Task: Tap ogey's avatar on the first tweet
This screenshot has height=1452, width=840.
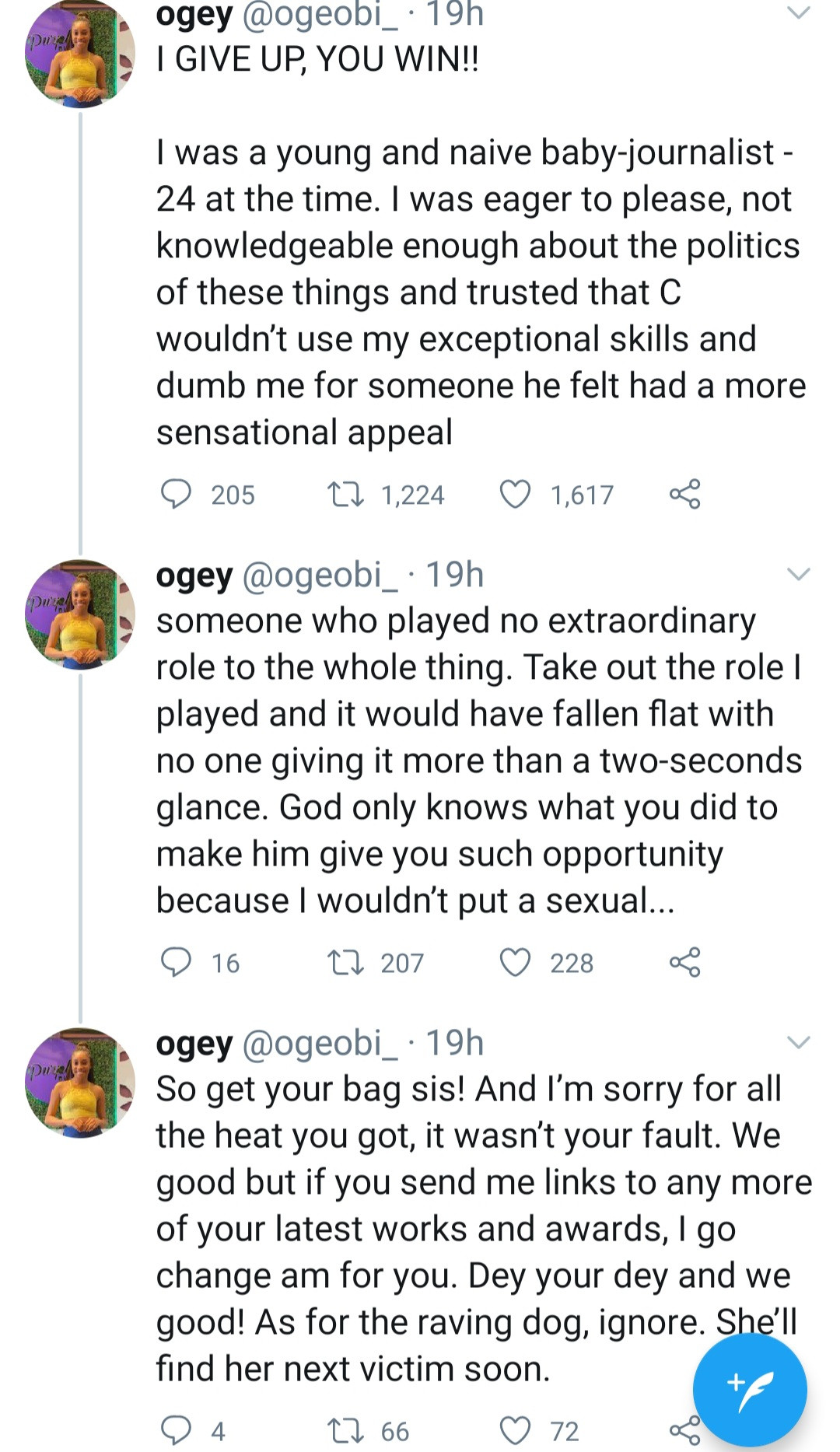Action: (80, 54)
